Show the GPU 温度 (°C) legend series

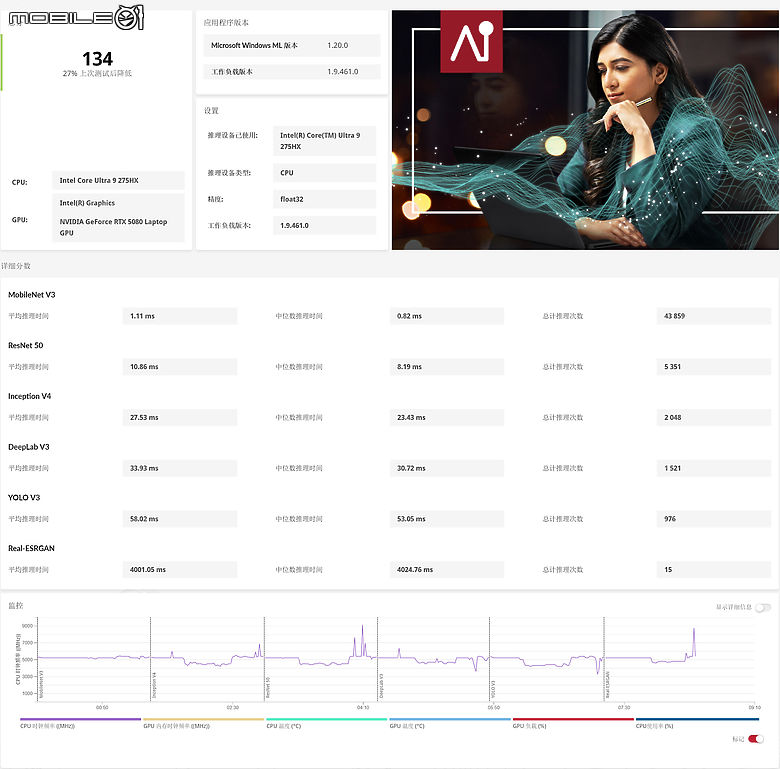tap(450, 723)
